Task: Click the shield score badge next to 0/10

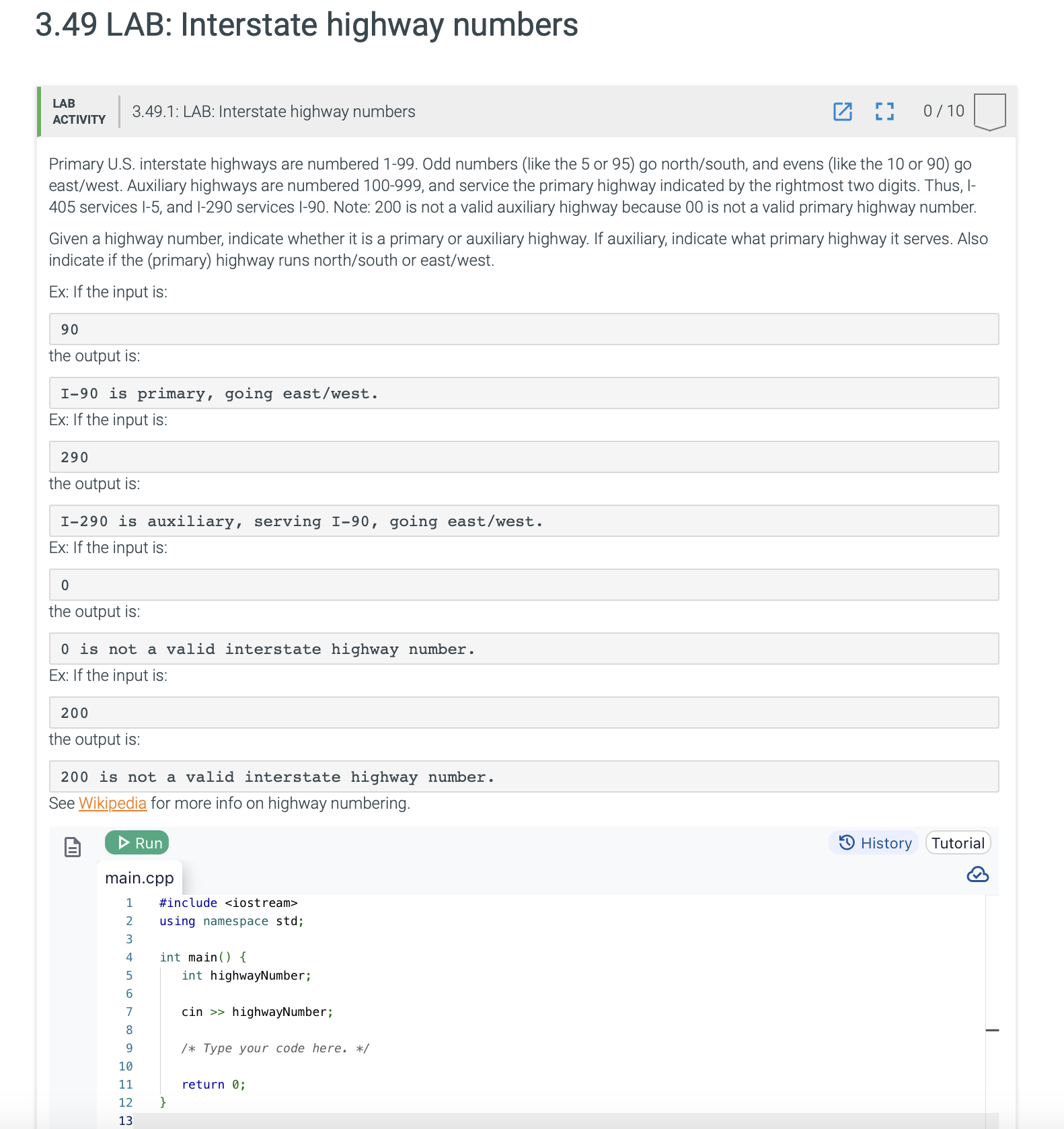Action: (x=988, y=112)
